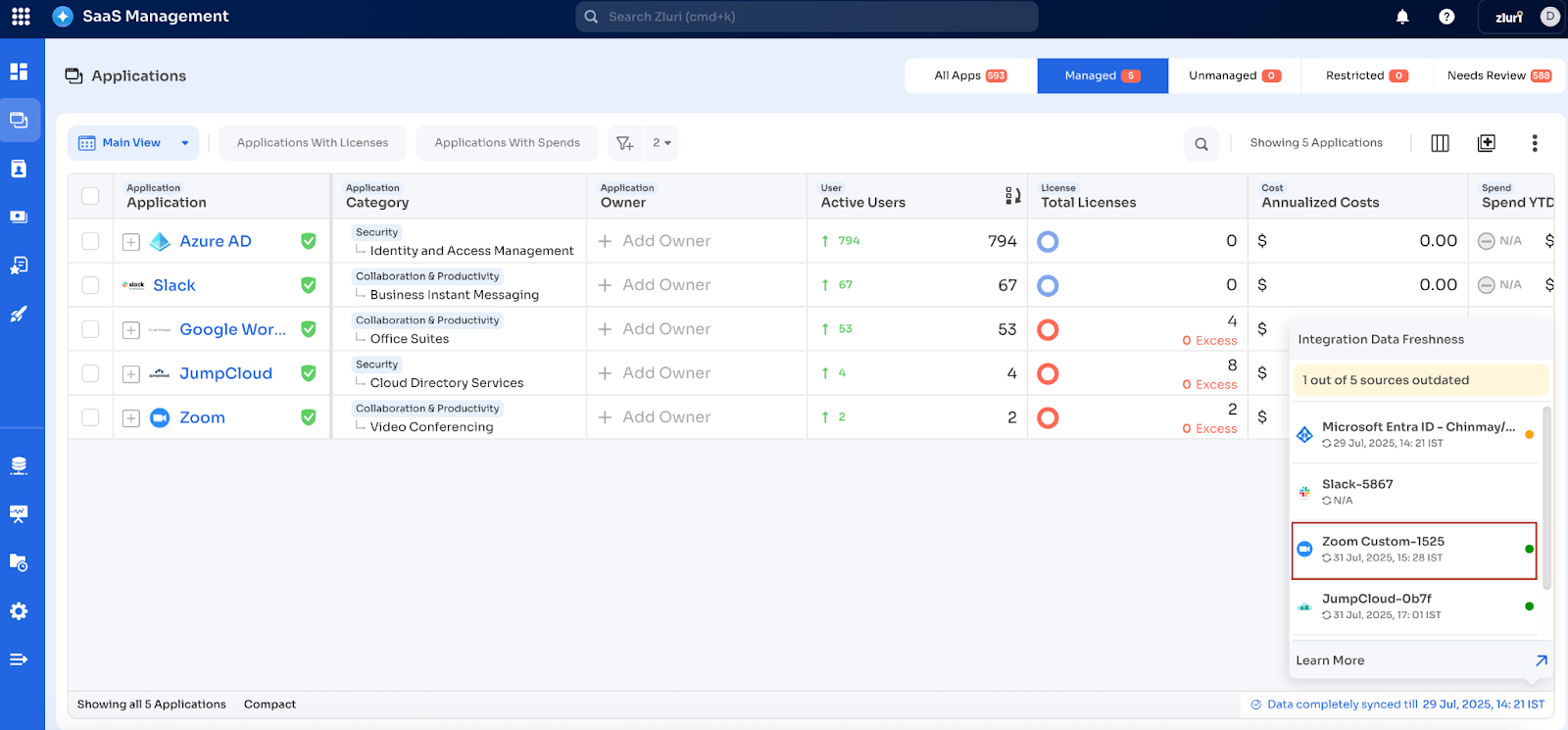Add Owner for Azure AD

pyautogui.click(x=655, y=241)
